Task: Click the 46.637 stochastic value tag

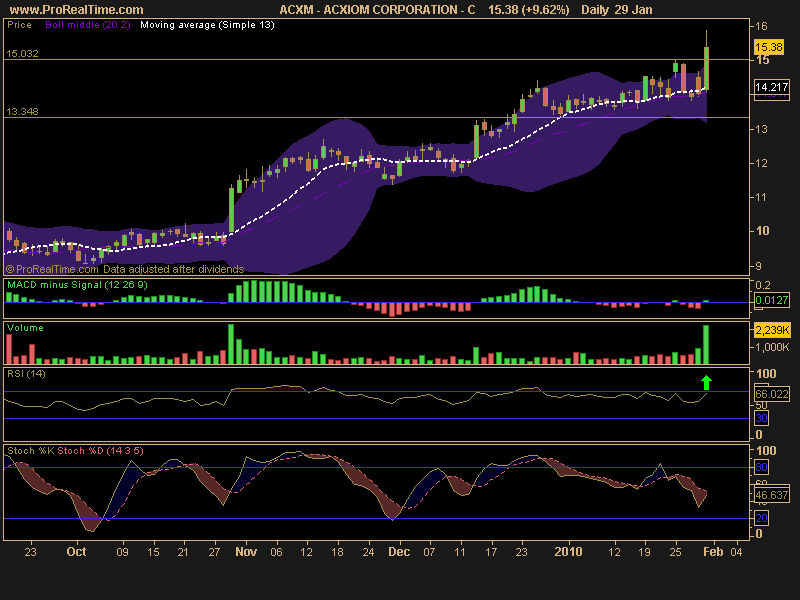Action: click(771, 495)
